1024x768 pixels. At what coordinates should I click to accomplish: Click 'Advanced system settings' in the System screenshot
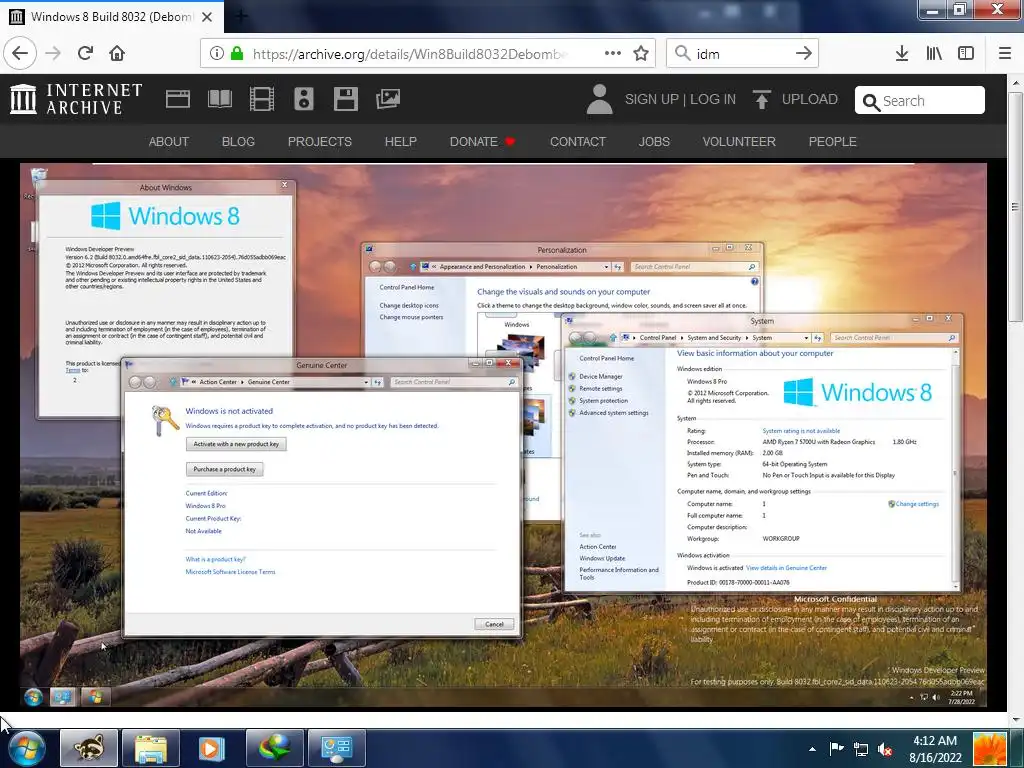point(614,413)
